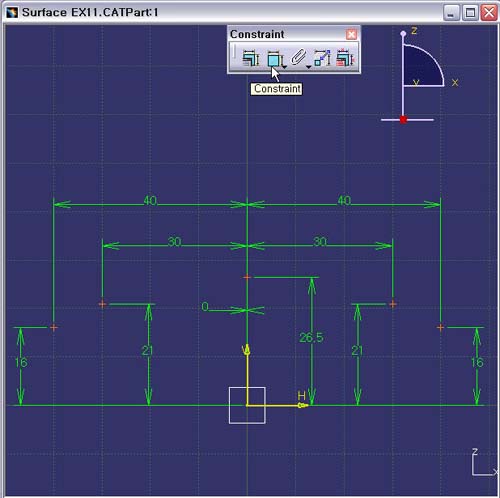
Task: Select the Constraint tool icon
Action: point(274,59)
